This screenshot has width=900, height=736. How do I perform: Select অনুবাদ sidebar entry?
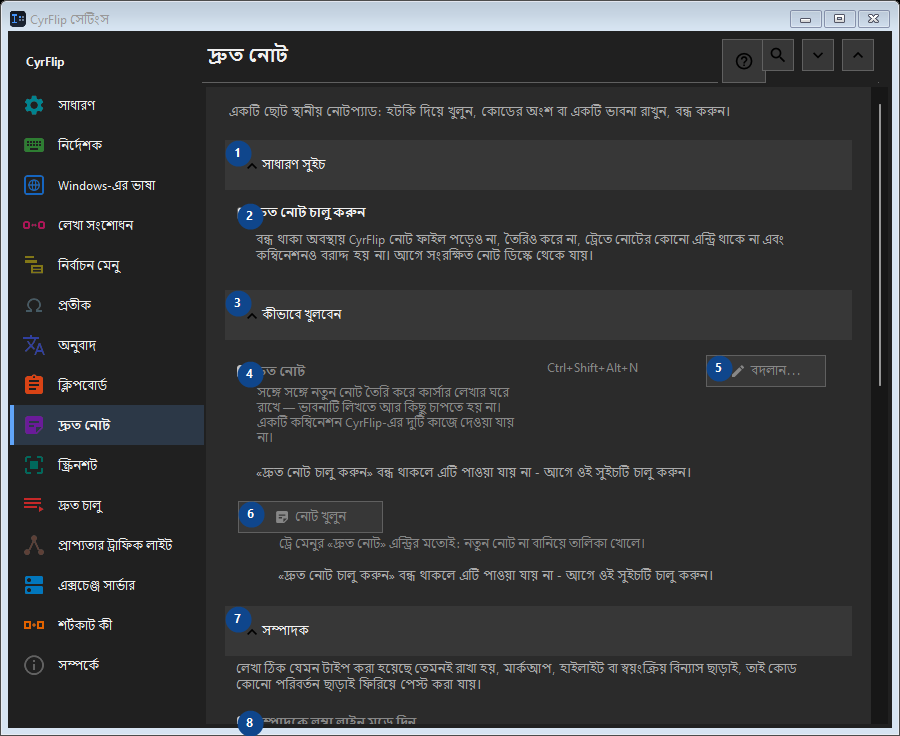[107, 345]
